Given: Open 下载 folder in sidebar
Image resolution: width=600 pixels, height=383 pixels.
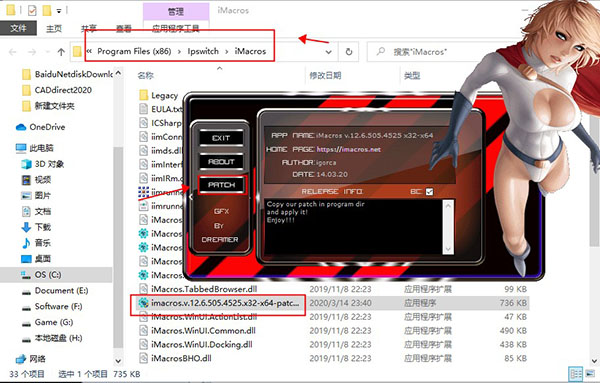Looking at the screenshot, I should 36,227.
